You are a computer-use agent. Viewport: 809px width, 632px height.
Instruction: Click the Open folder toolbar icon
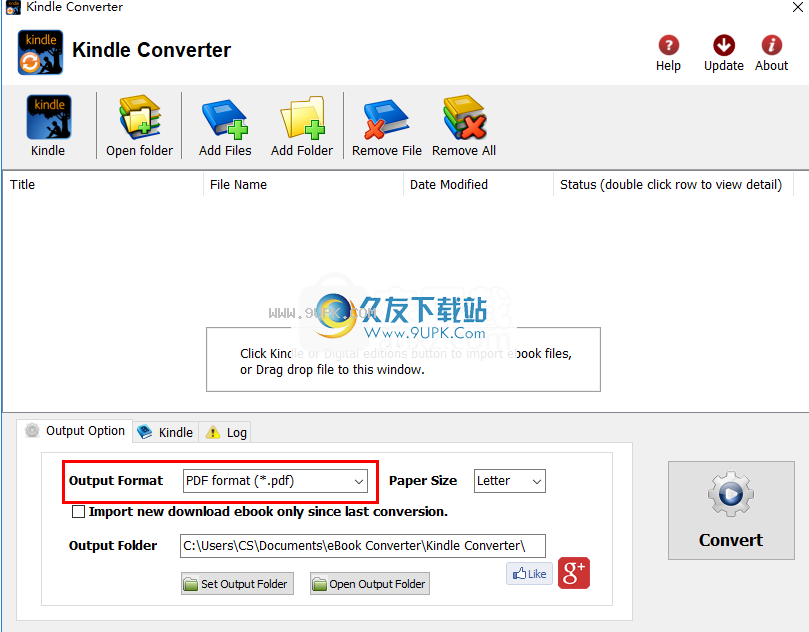point(139,125)
